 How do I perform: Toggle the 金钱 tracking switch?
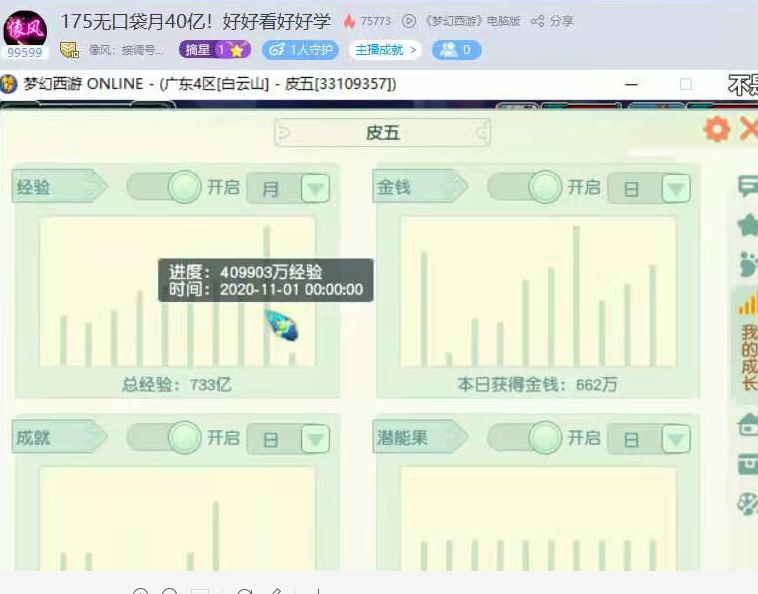525,187
